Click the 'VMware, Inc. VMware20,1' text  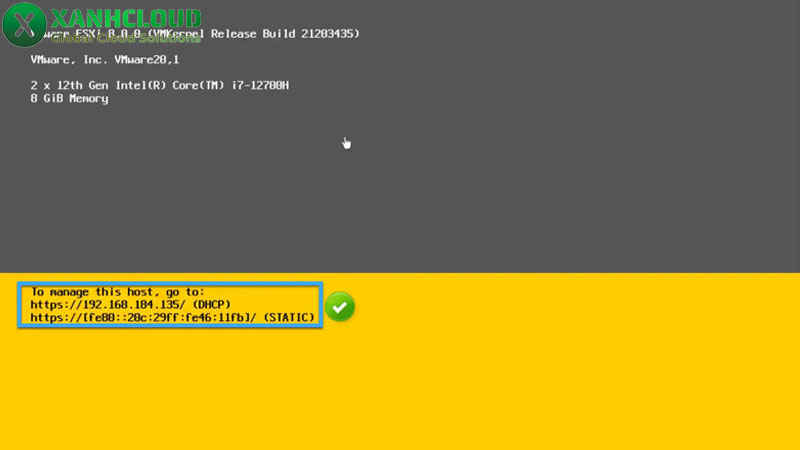click(x=105, y=60)
